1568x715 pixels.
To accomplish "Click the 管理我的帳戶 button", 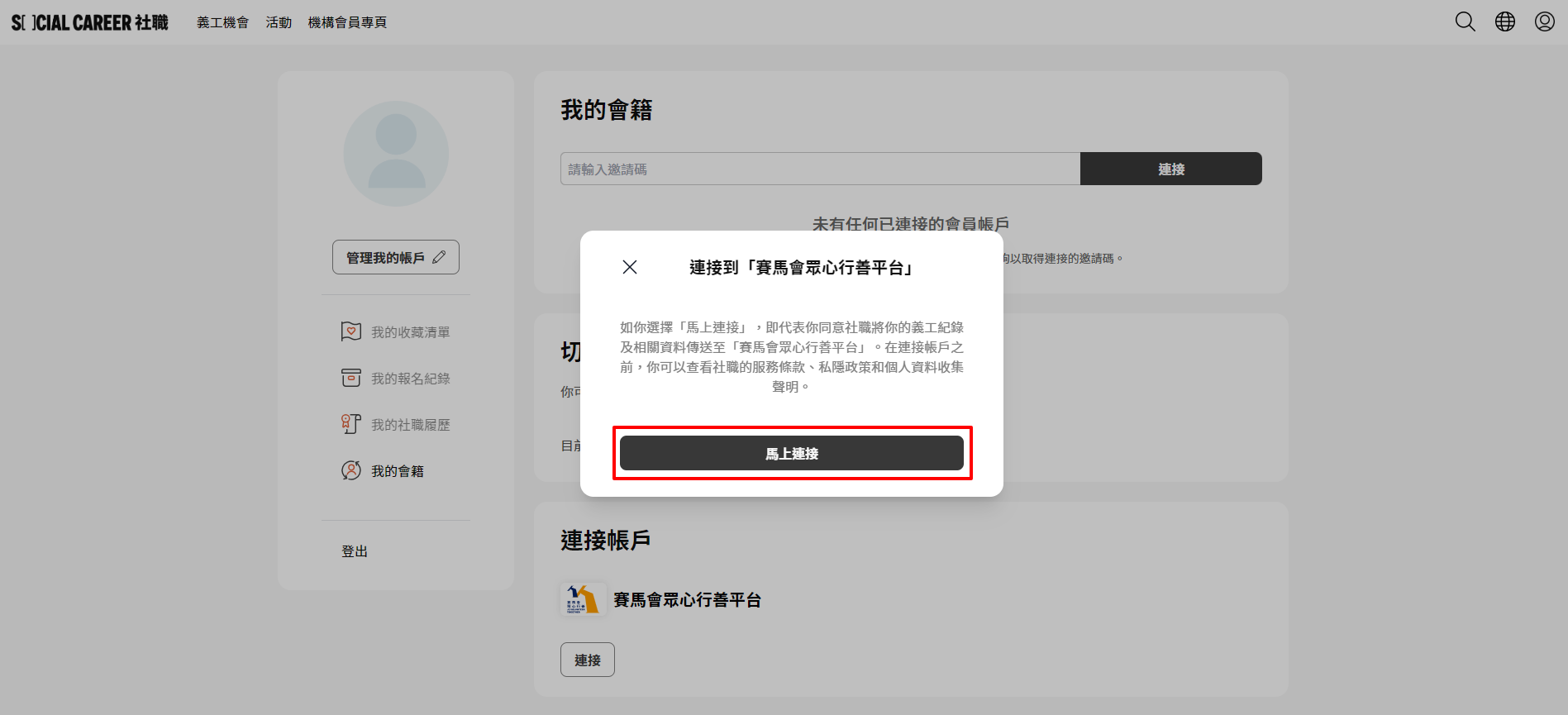I will 396,257.
